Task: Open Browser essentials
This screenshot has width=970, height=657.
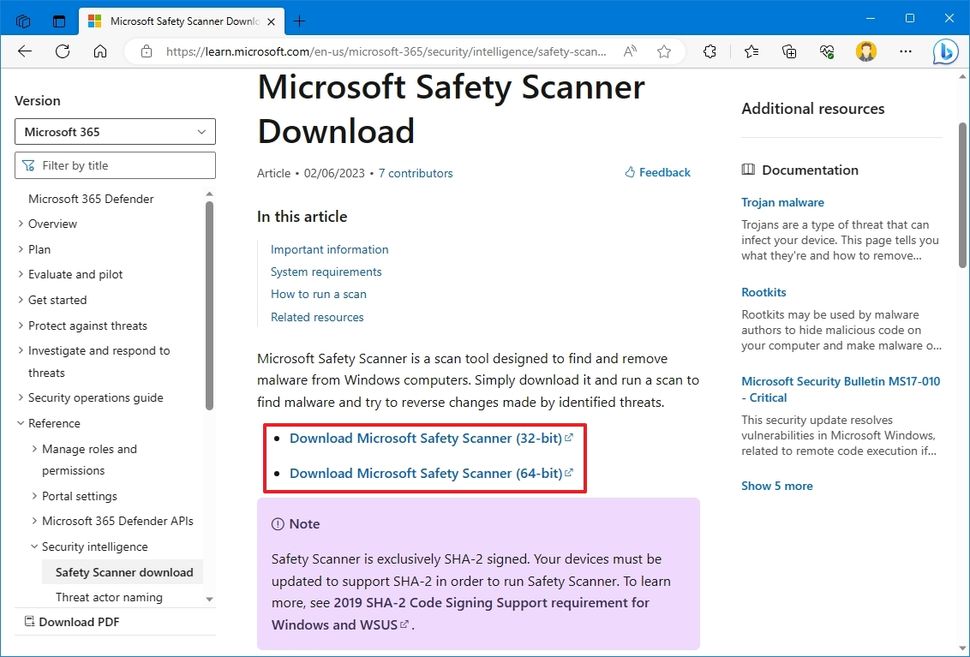Action: [x=826, y=51]
